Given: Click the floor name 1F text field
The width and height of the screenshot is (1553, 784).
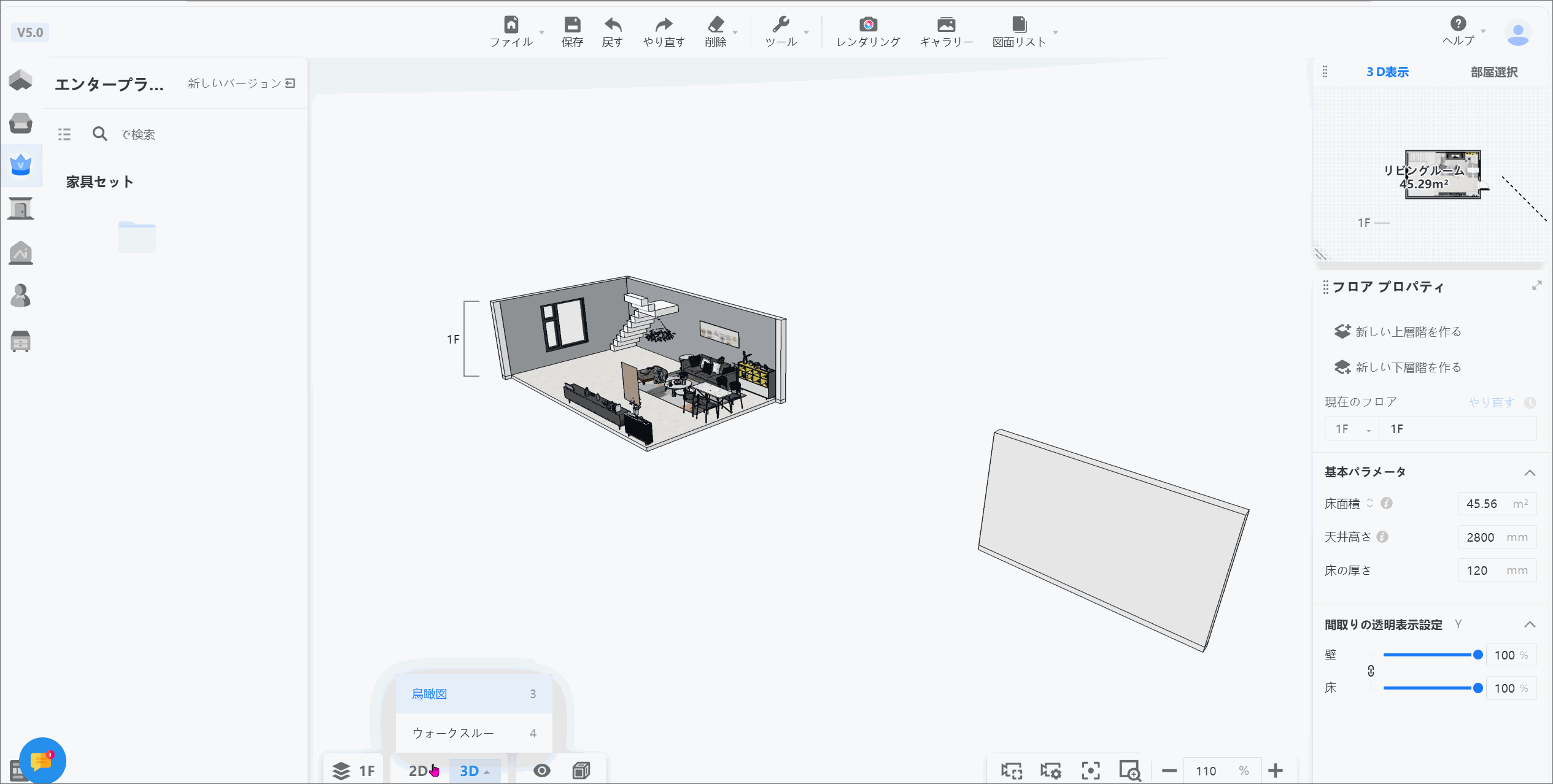Looking at the screenshot, I should (1457, 429).
